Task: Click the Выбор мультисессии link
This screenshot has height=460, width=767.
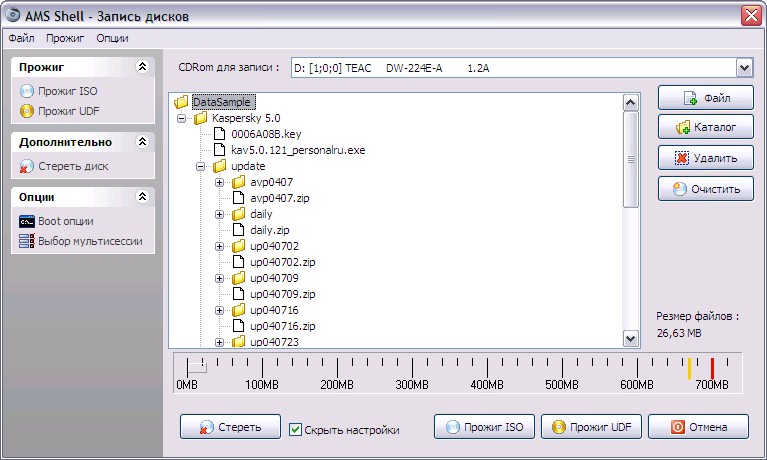Action: click(x=90, y=241)
